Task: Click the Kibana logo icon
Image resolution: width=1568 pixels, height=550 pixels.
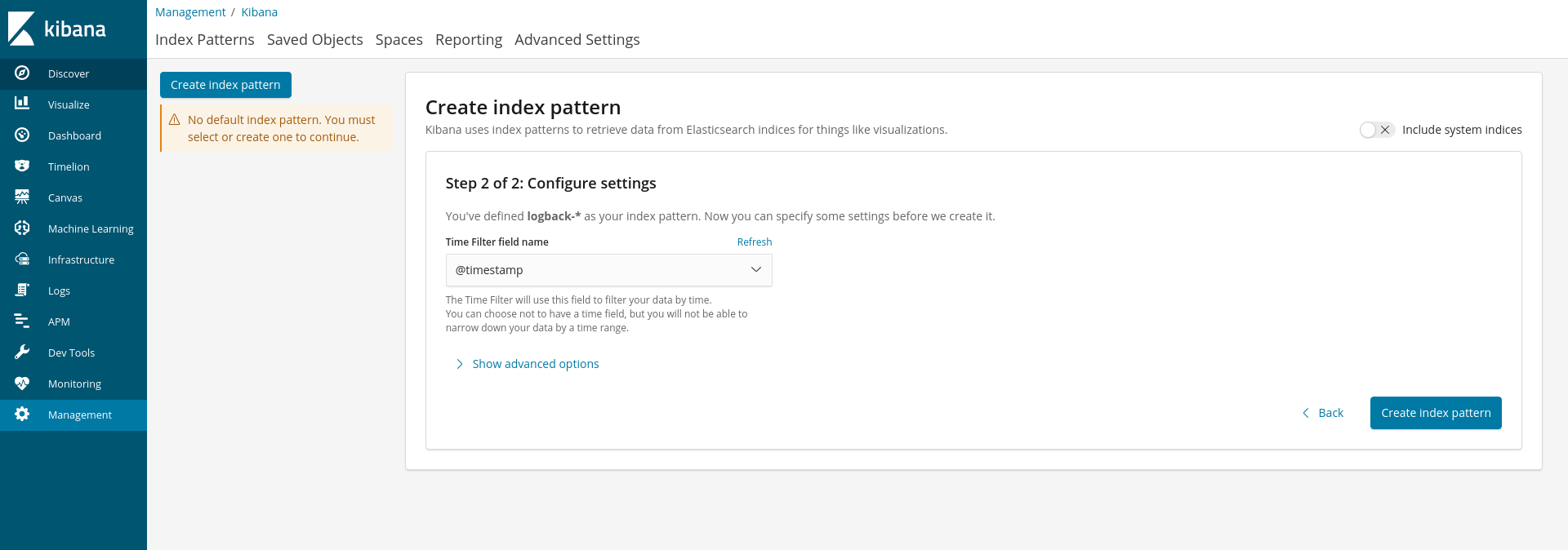Action: click(21, 29)
